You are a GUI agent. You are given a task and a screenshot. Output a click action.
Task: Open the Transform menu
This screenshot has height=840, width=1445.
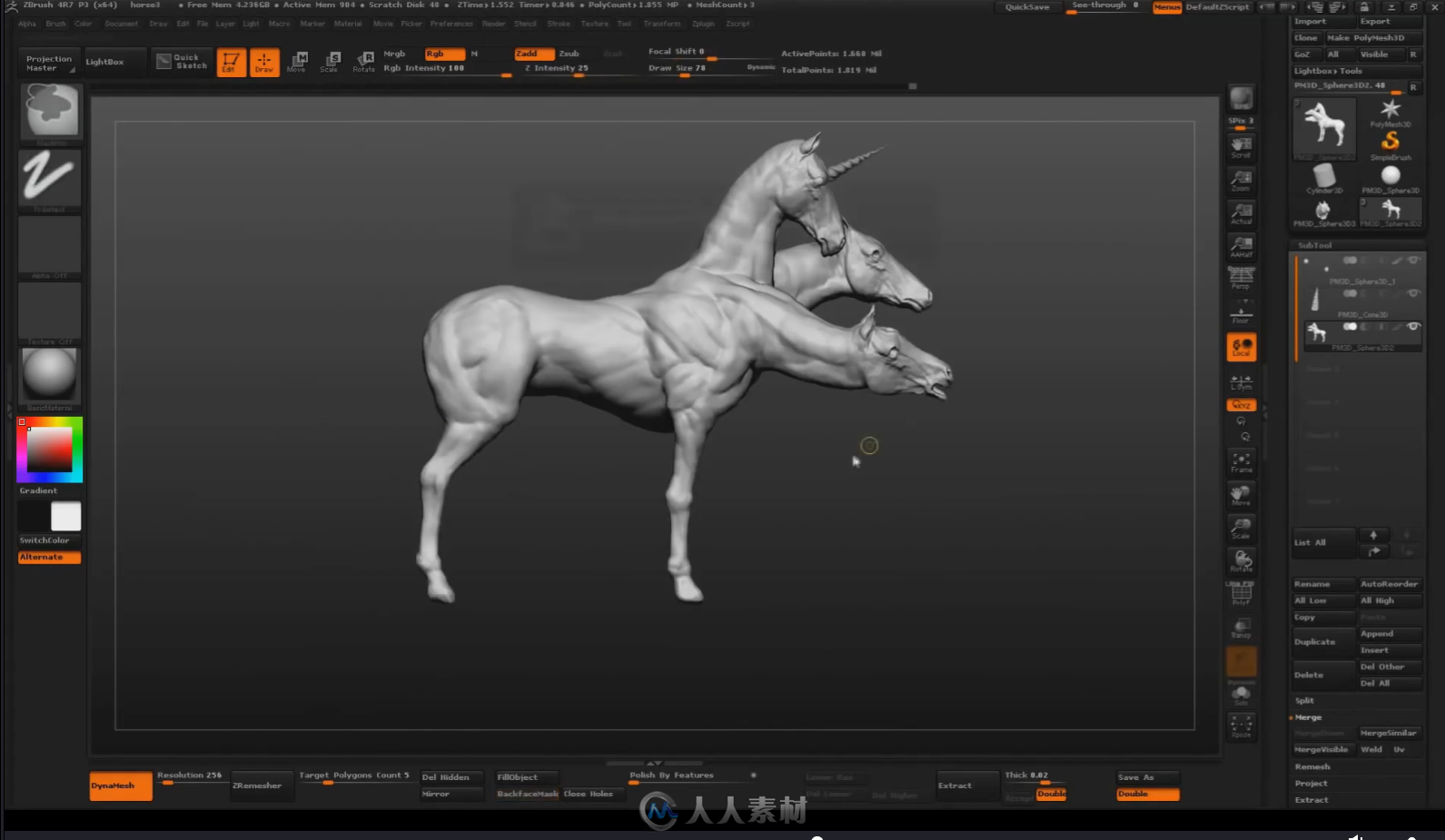(661, 24)
